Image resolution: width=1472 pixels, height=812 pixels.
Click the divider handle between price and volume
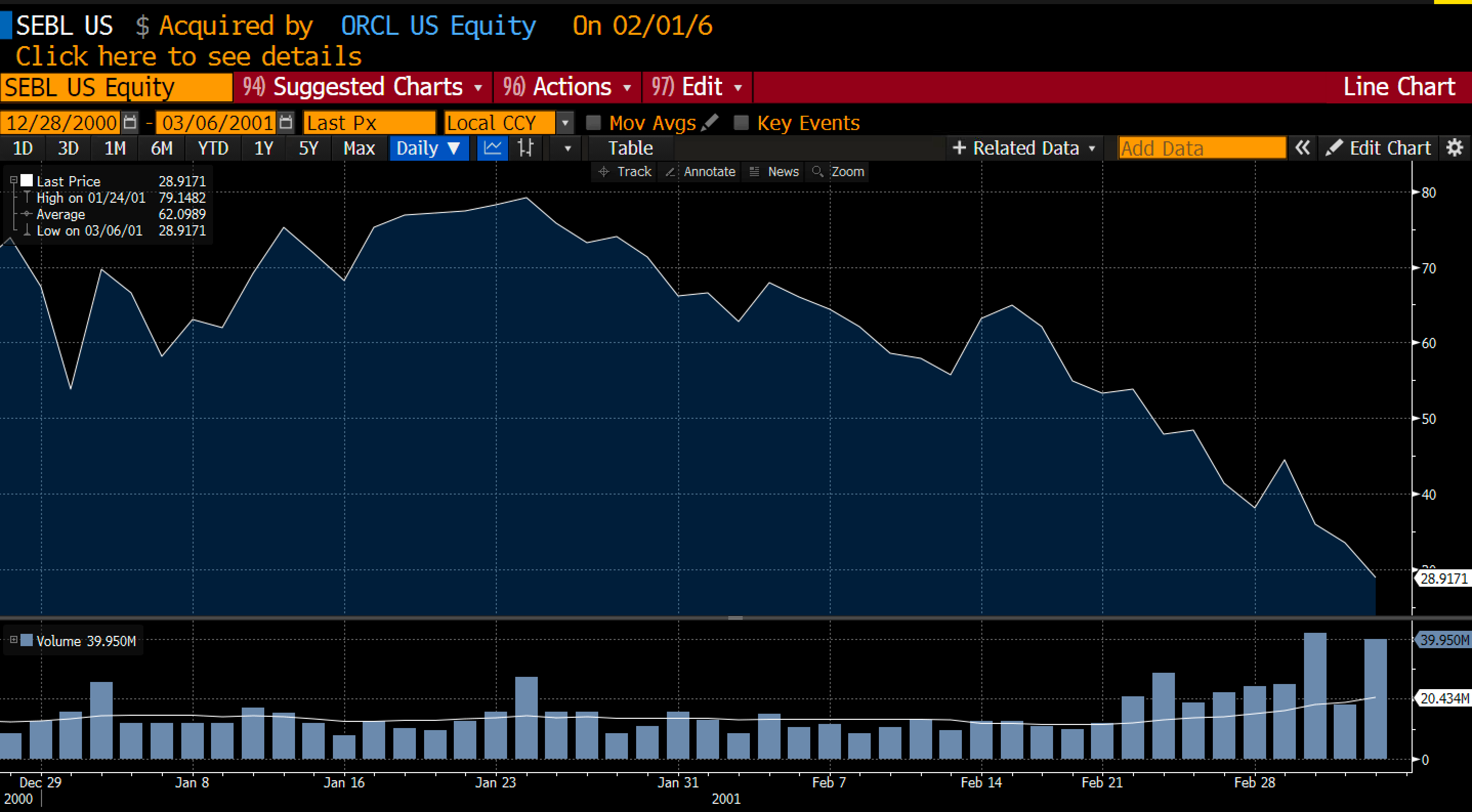[x=735, y=618]
